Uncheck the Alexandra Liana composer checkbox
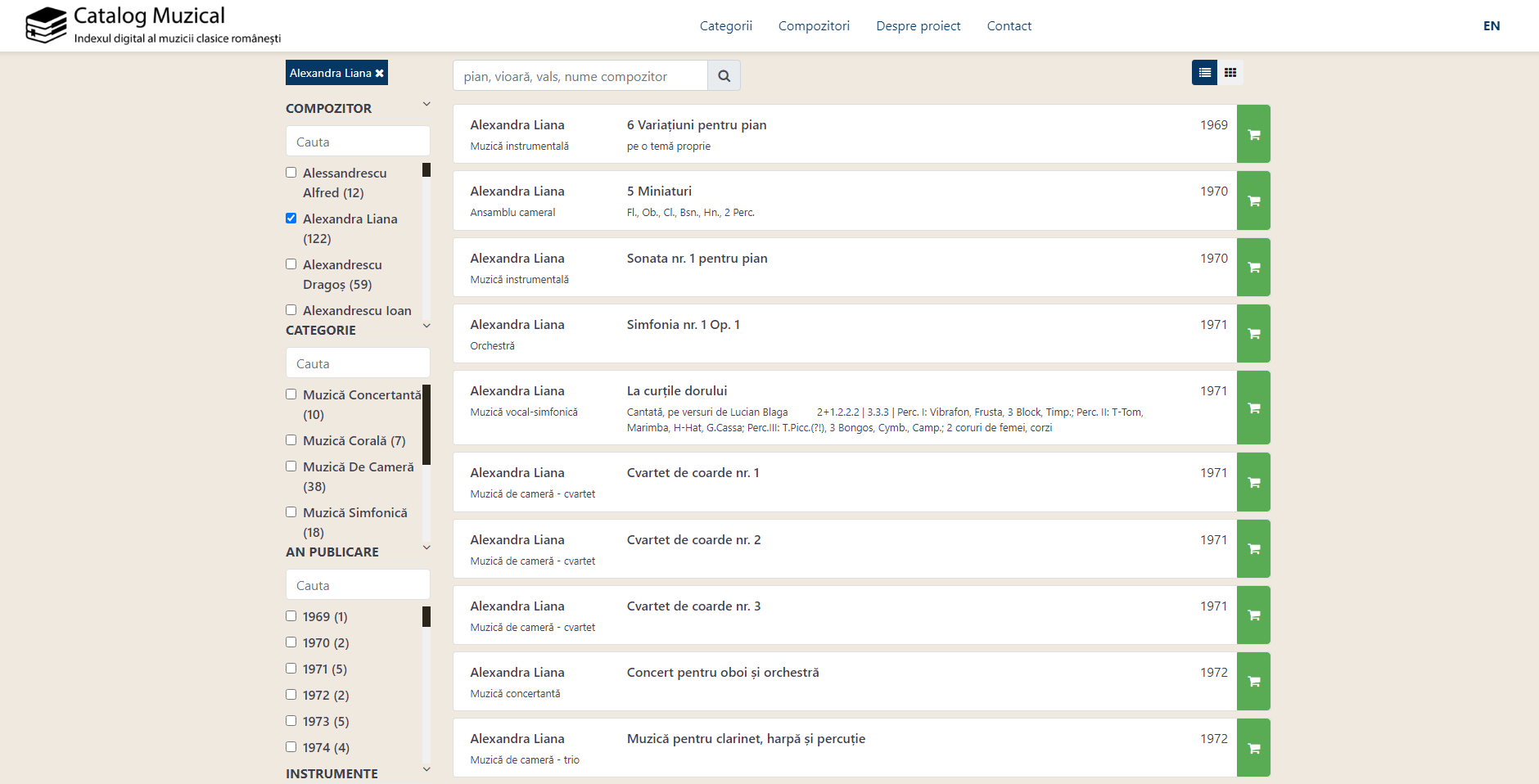The image size is (1539, 784). [291, 219]
